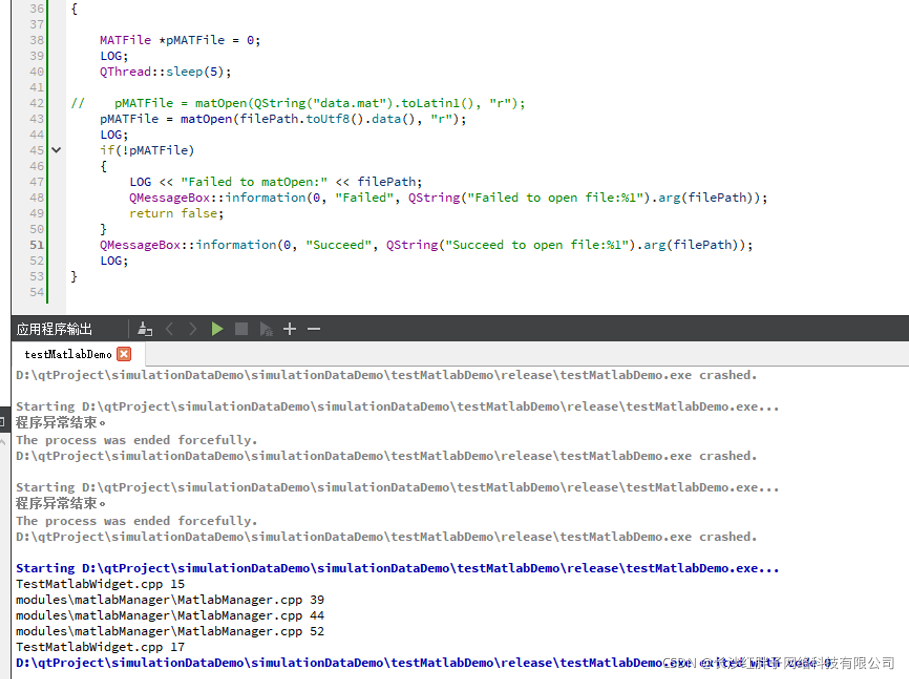Click the 'if(!pMATFile)' code line
Screen dimensions: 909x679
(x=147, y=151)
